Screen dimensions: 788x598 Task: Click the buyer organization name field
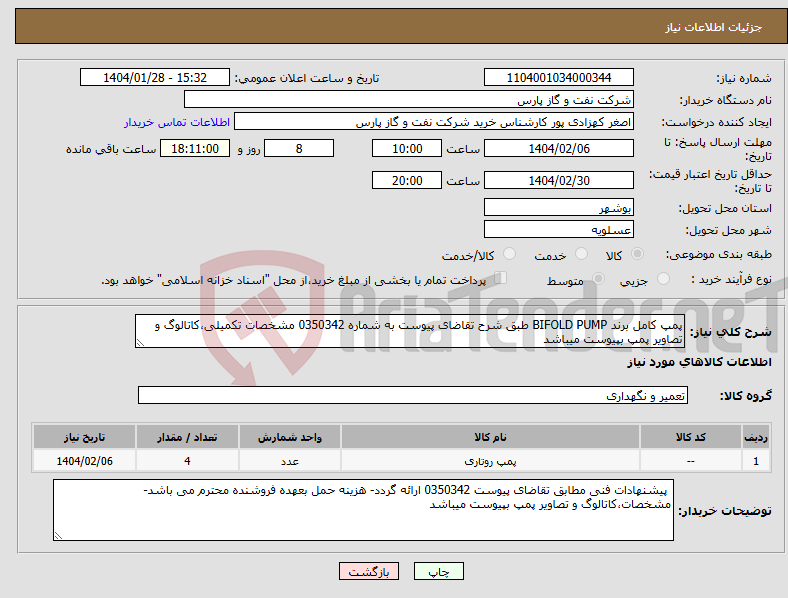click(409, 99)
